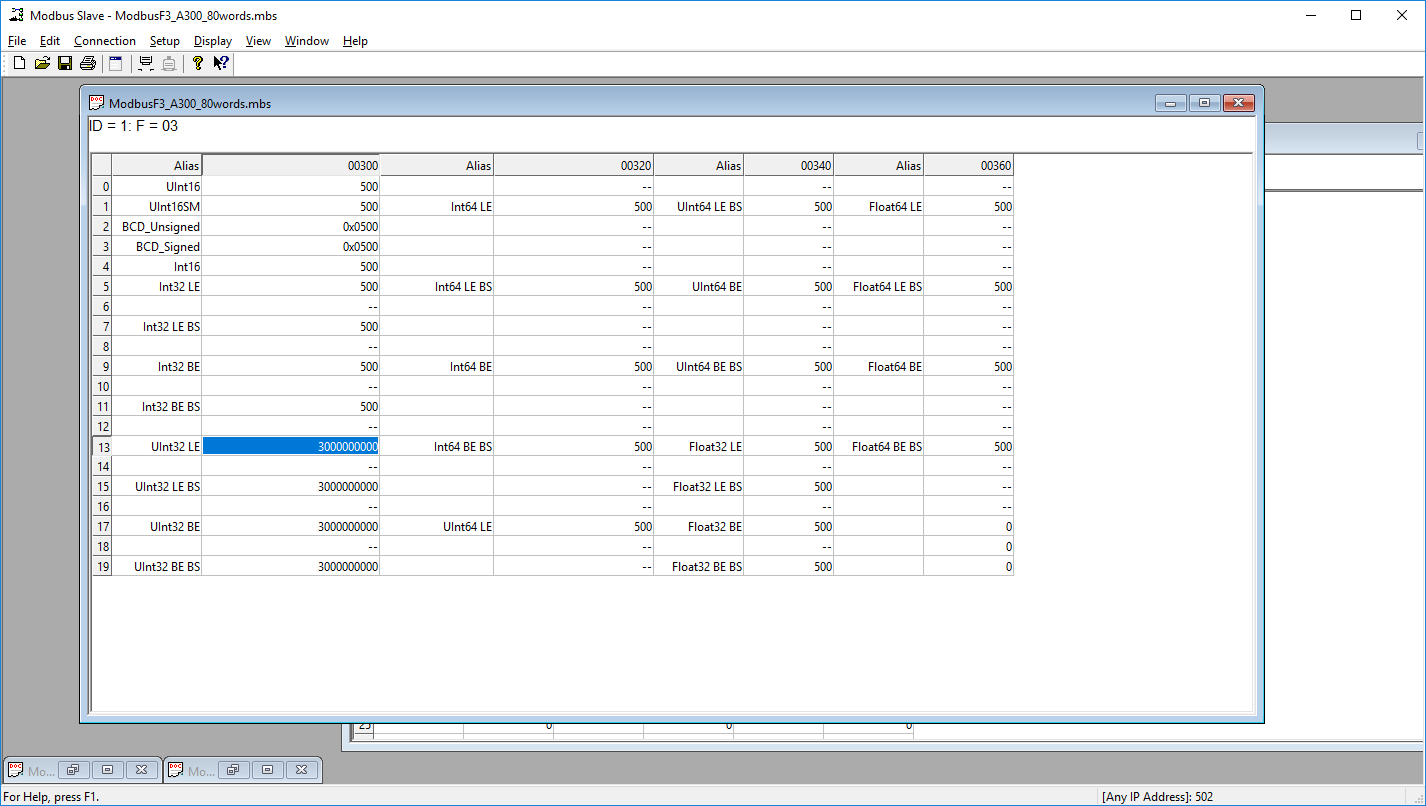Screen dimensions: 1426x806
Task: Select the 0x0500 value beside BCD_Signed
Action: pyautogui.click(x=291, y=246)
